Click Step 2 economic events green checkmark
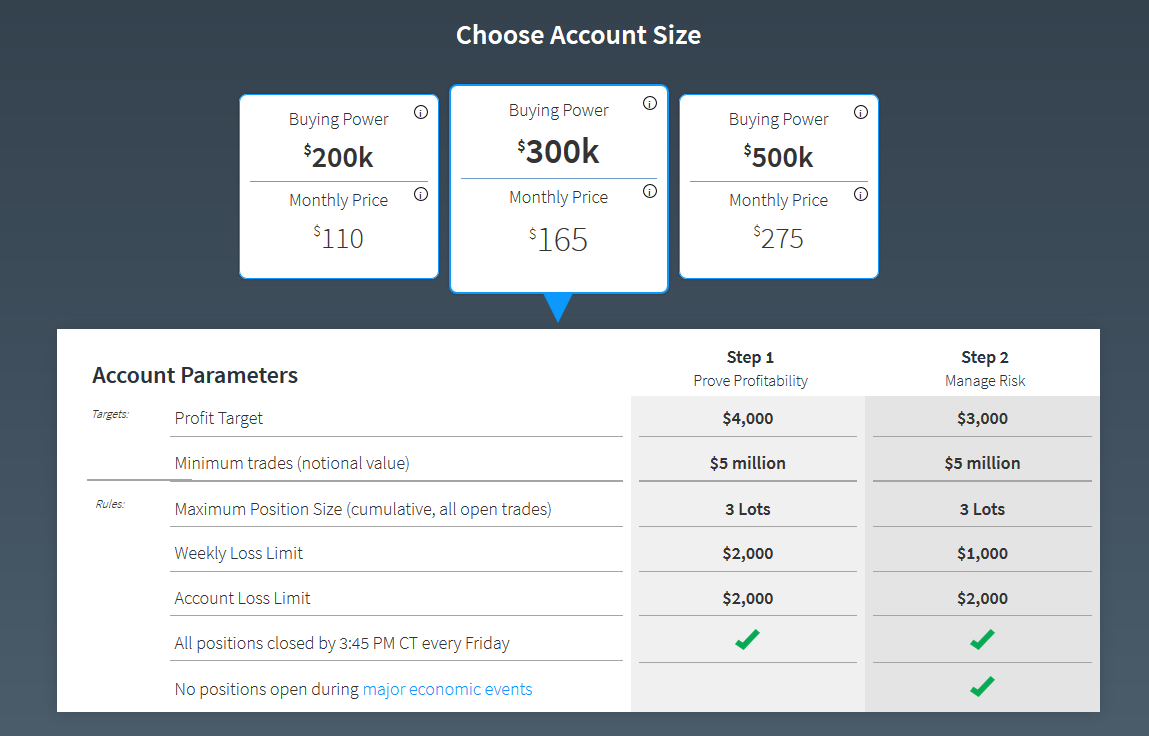The width and height of the screenshot is (1149, 736). 982,686
